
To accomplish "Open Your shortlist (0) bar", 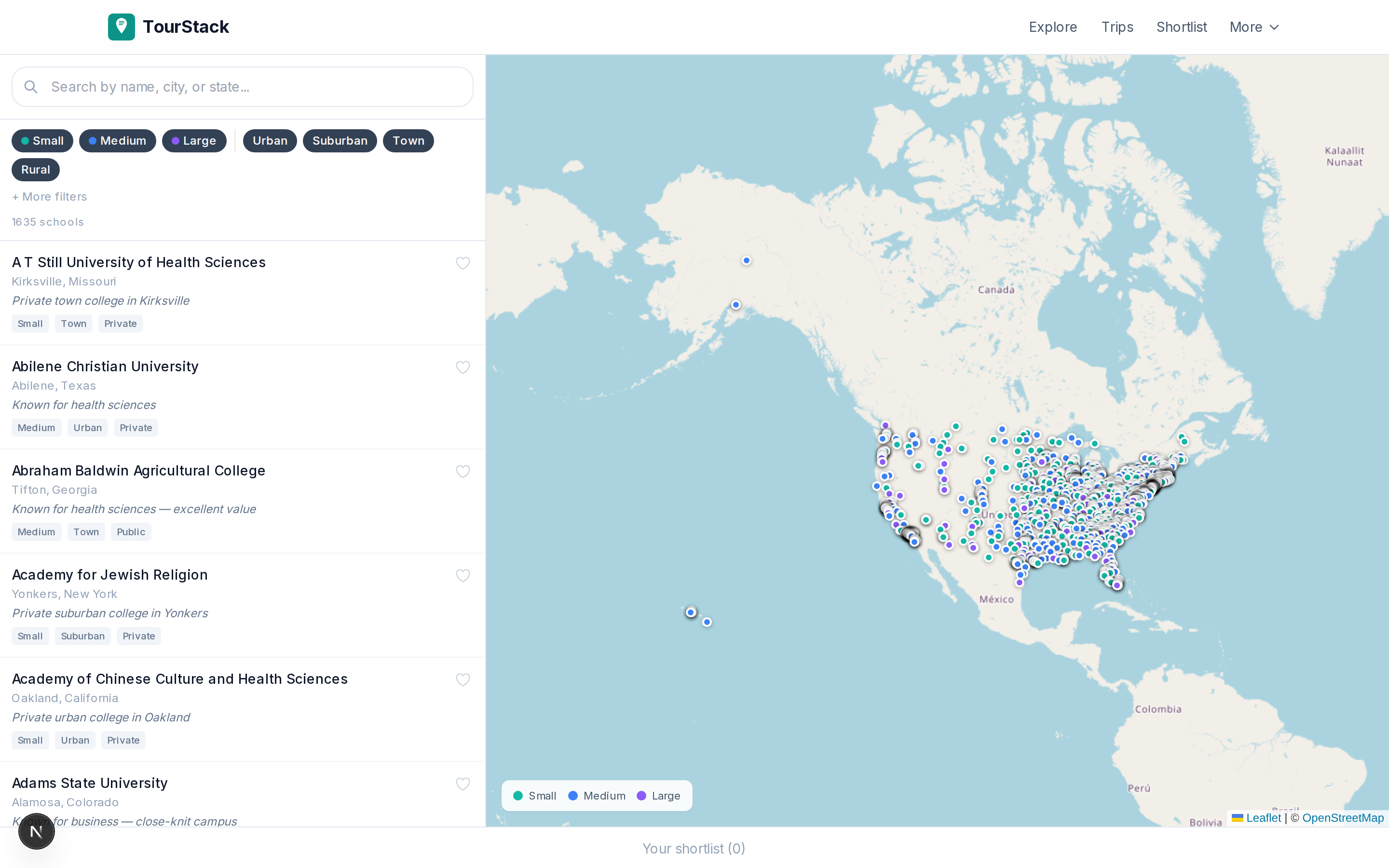I will [x=694, y=849].
